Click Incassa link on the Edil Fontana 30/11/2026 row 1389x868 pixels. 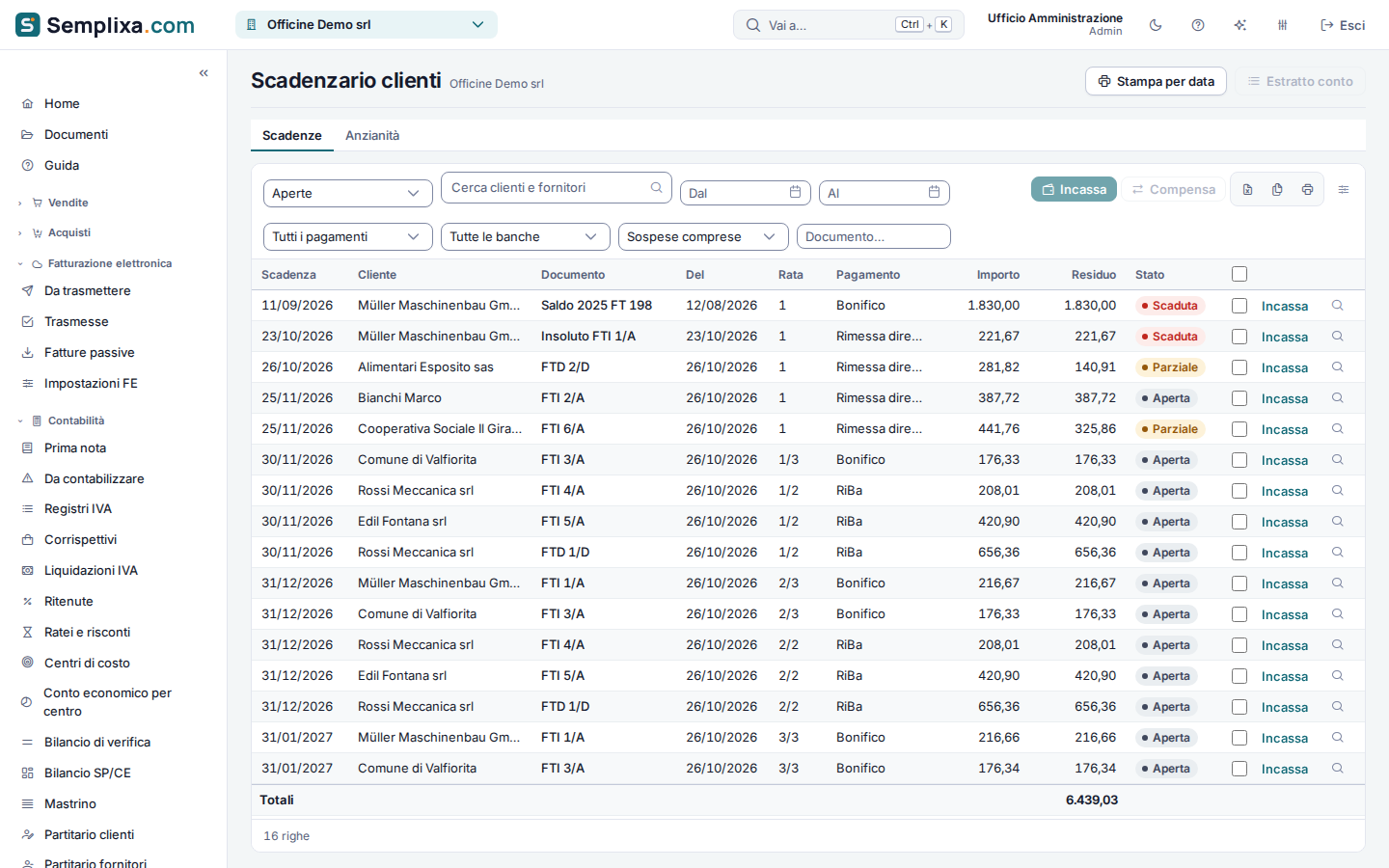click(1285, 523)
